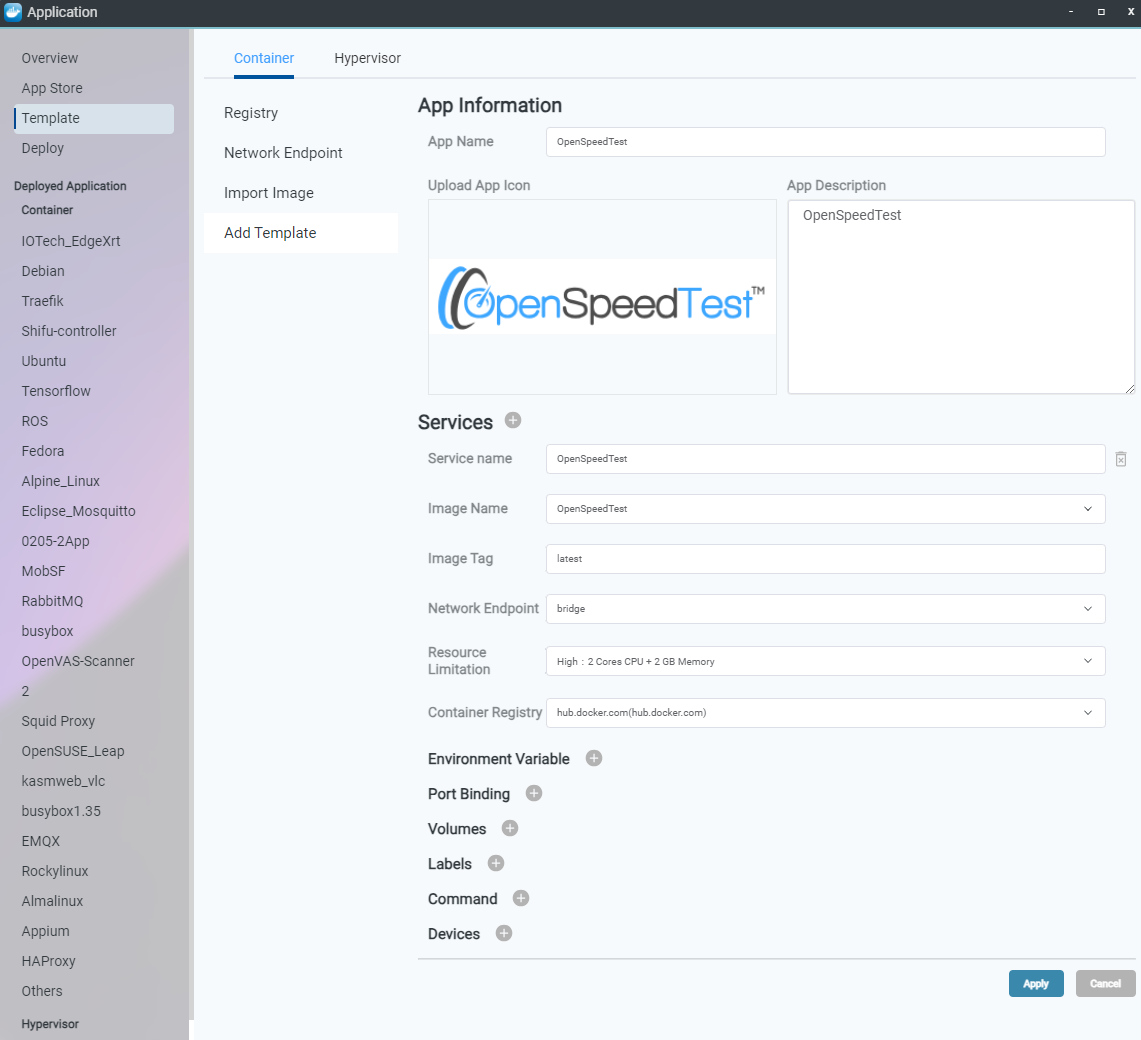Select the container named 2

point(25,691)
